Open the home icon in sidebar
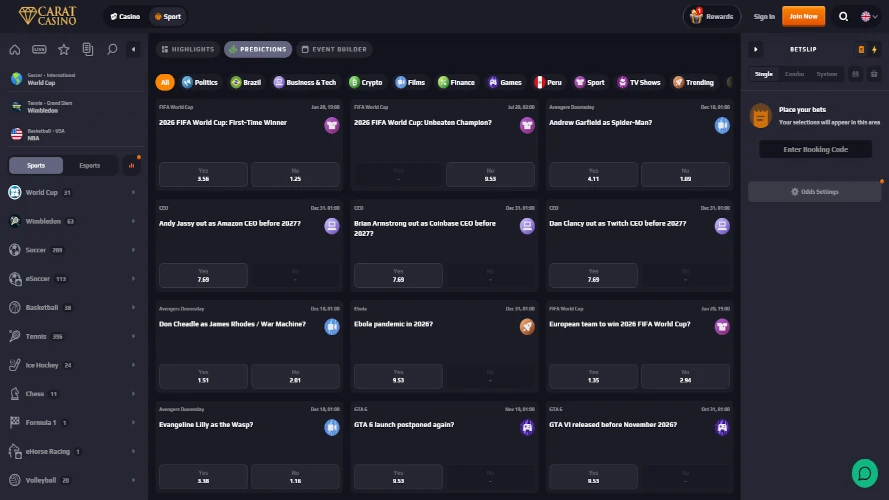Viewport: 889px width, 500px height. click(15, 49)
